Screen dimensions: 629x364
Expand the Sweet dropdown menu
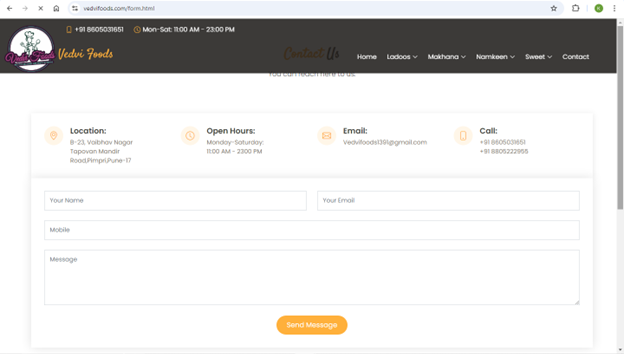[x=538, y=57]
